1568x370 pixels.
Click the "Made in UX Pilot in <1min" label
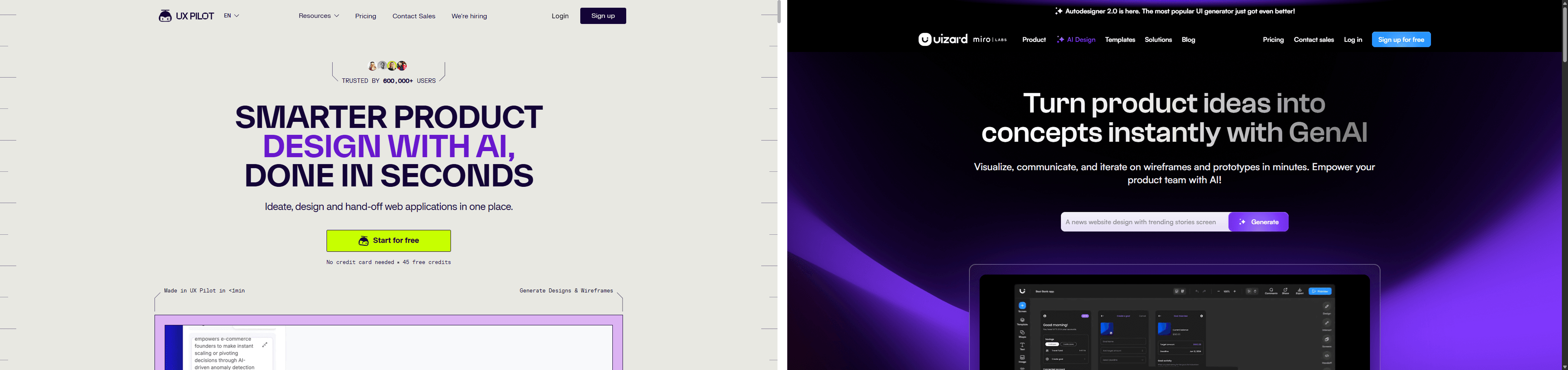pos(205,291)
